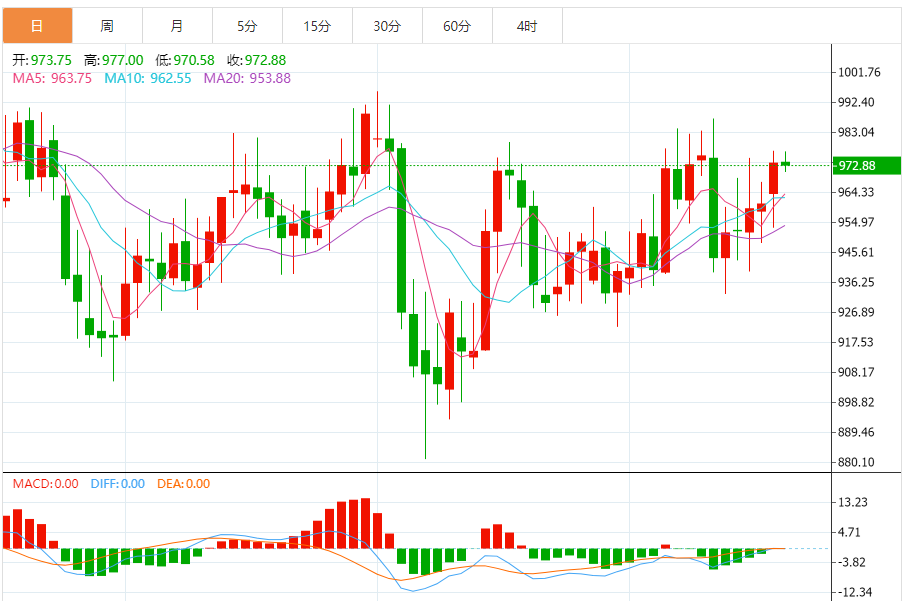Click the -3.82 MACD axis label
Screen dimensions: 904x601
(850, 562)
